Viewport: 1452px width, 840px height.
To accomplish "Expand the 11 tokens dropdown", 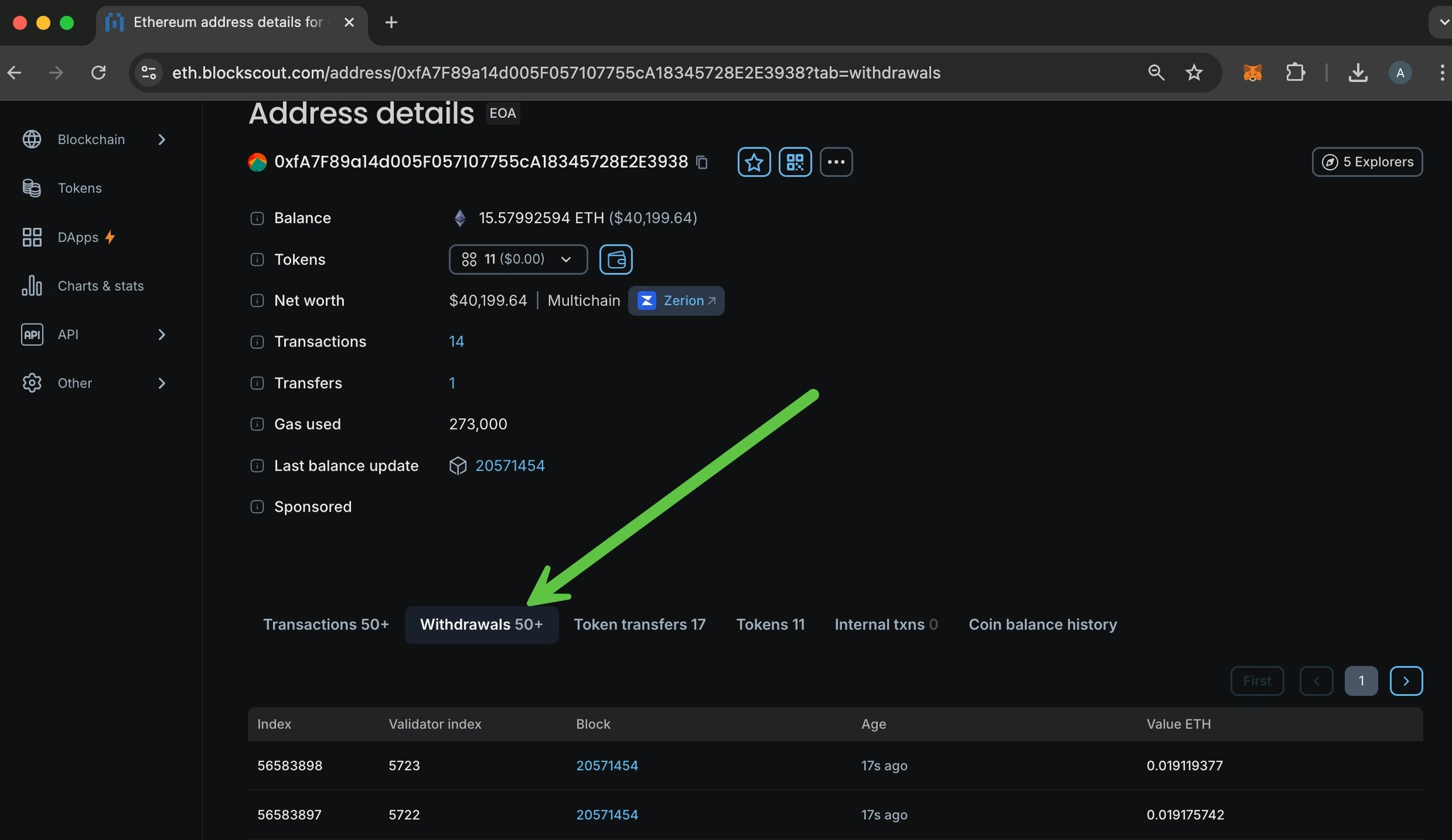I will point(517,259).
